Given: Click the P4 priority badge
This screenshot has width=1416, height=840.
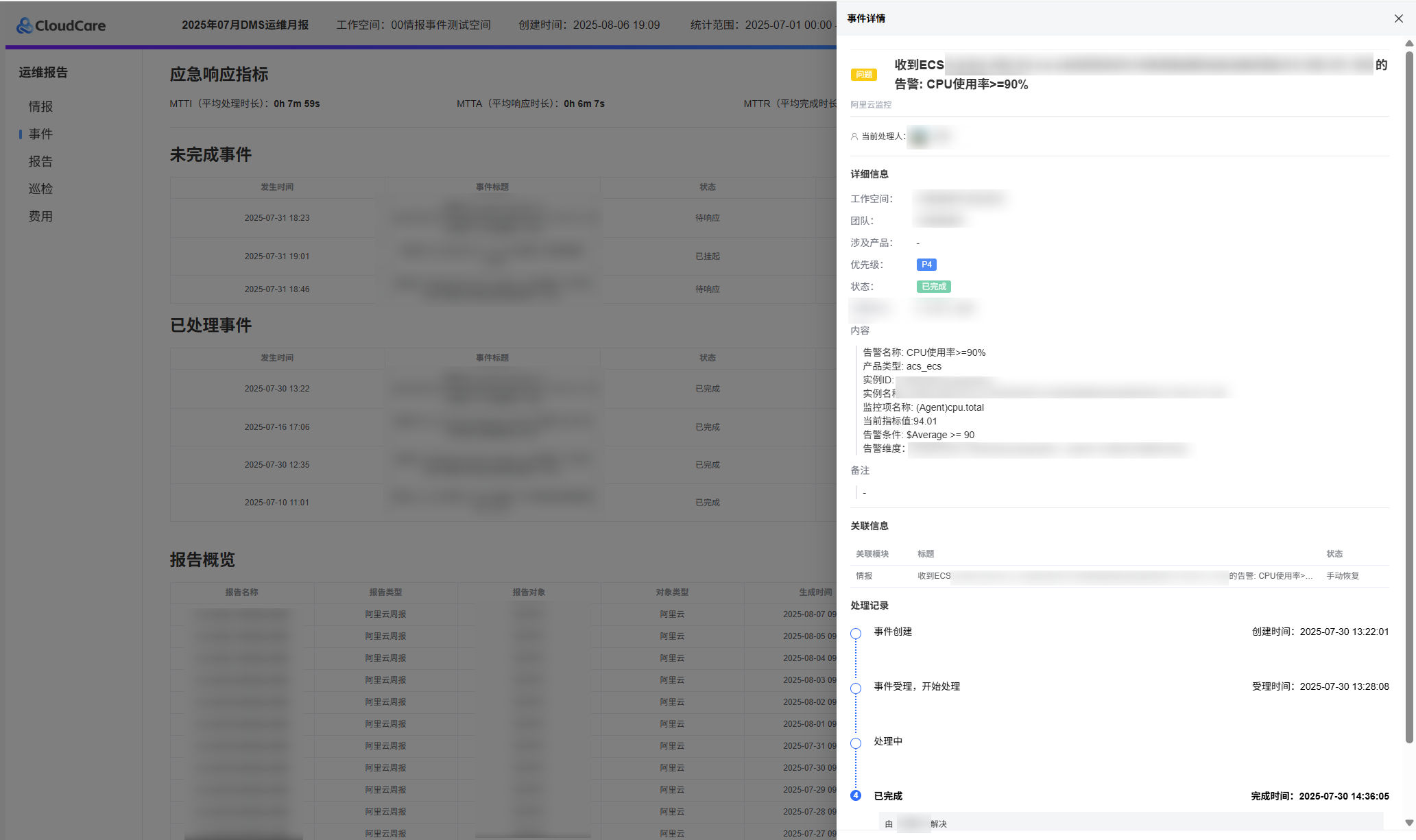Looking at the screenshot, I should pos(926,265).
